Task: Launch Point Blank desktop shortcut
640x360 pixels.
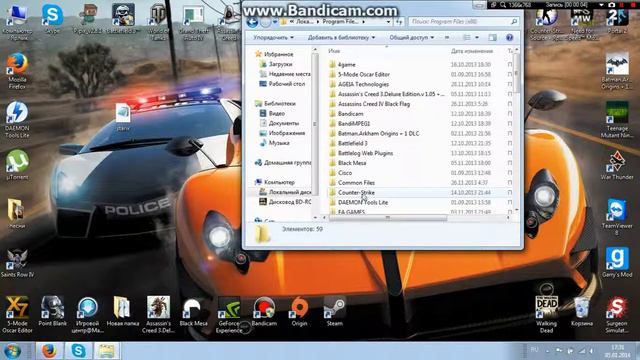Action: 53,311
